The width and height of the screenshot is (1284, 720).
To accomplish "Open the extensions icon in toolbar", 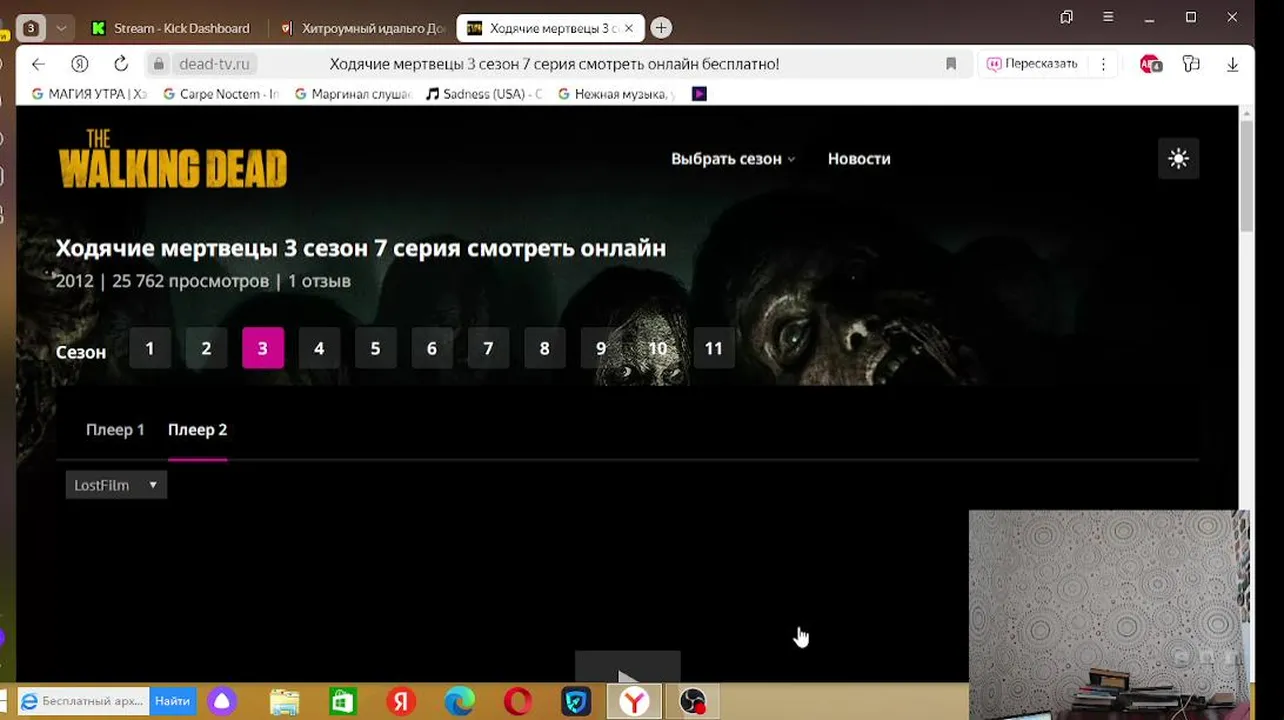I will pyautogui.click(x=1191, y=64).
